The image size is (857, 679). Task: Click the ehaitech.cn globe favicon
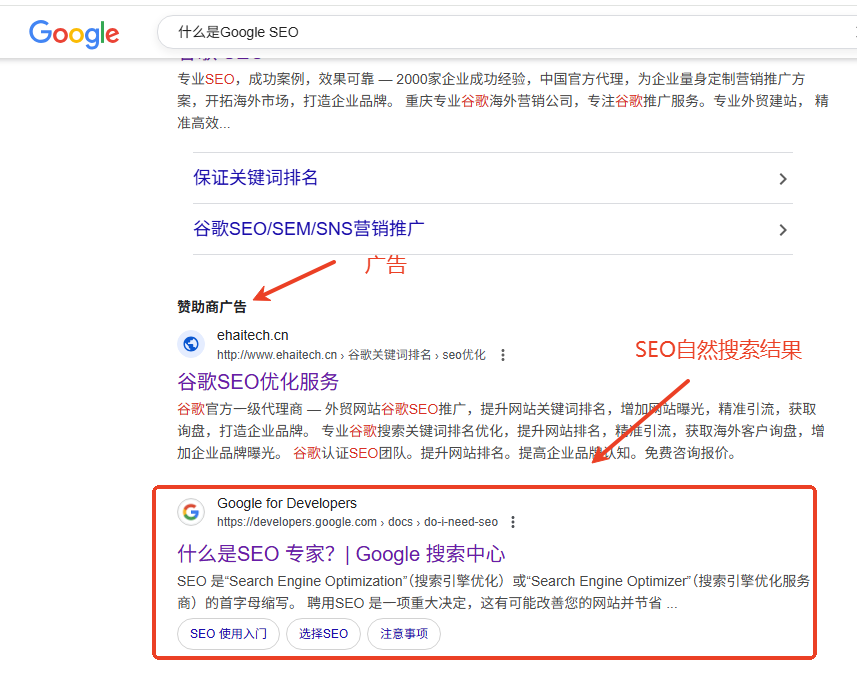pyautogui.click(x=191, y=344)
